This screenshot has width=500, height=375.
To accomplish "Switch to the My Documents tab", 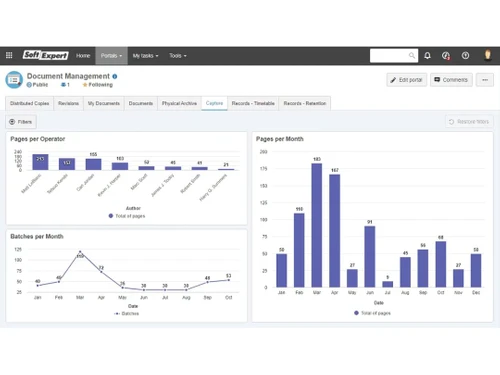I will (104, 103).
